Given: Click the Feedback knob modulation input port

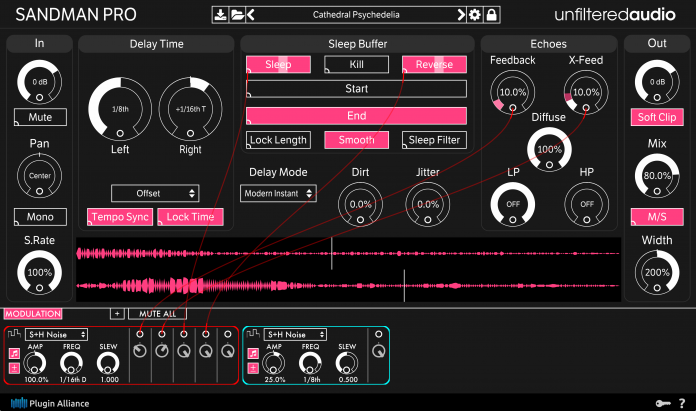Looking at the screenshot, I should pyautogui.click(x=513, y=107).
